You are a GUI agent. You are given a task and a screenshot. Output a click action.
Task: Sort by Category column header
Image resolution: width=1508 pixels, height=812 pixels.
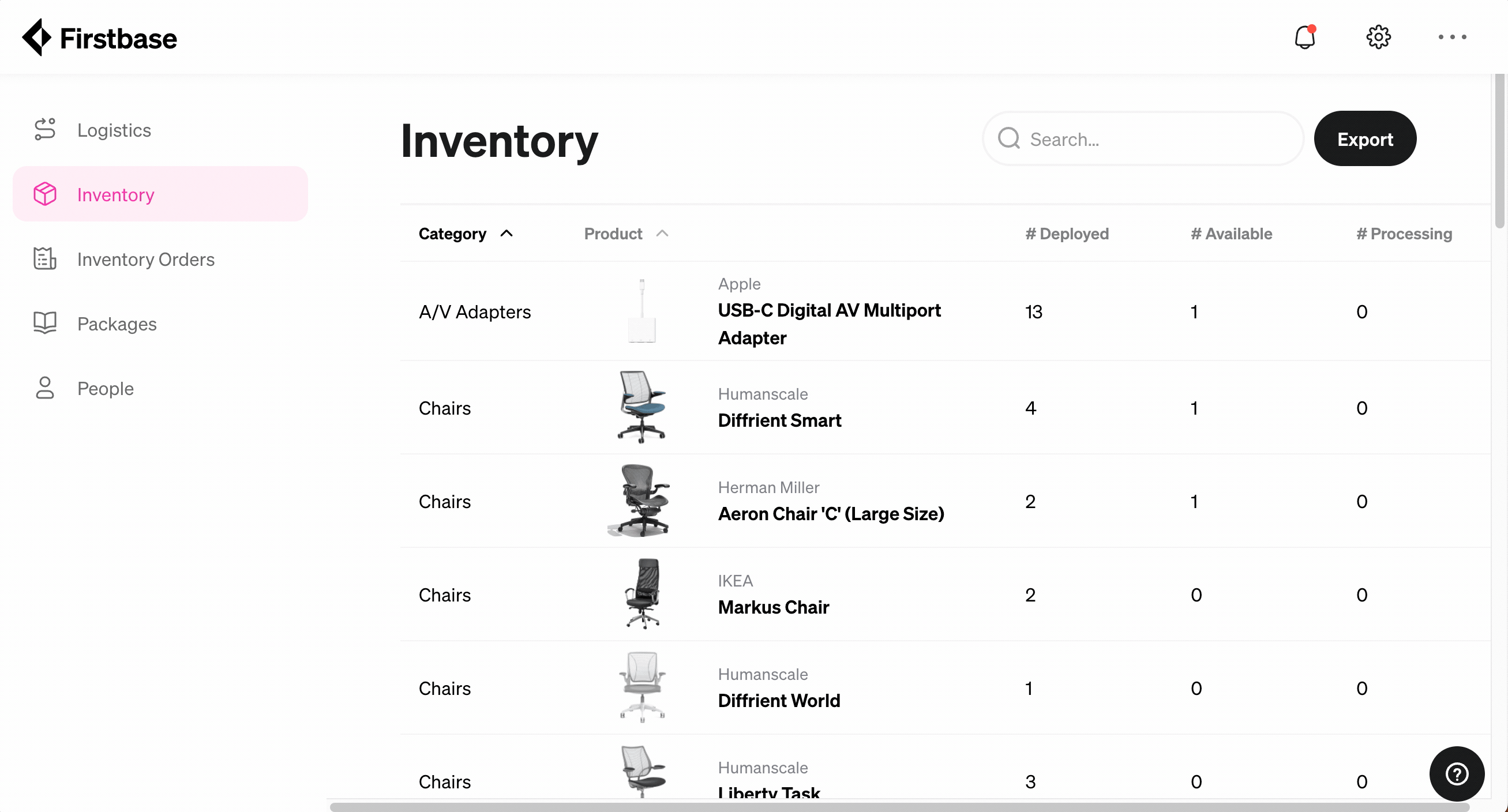point(452,234)
